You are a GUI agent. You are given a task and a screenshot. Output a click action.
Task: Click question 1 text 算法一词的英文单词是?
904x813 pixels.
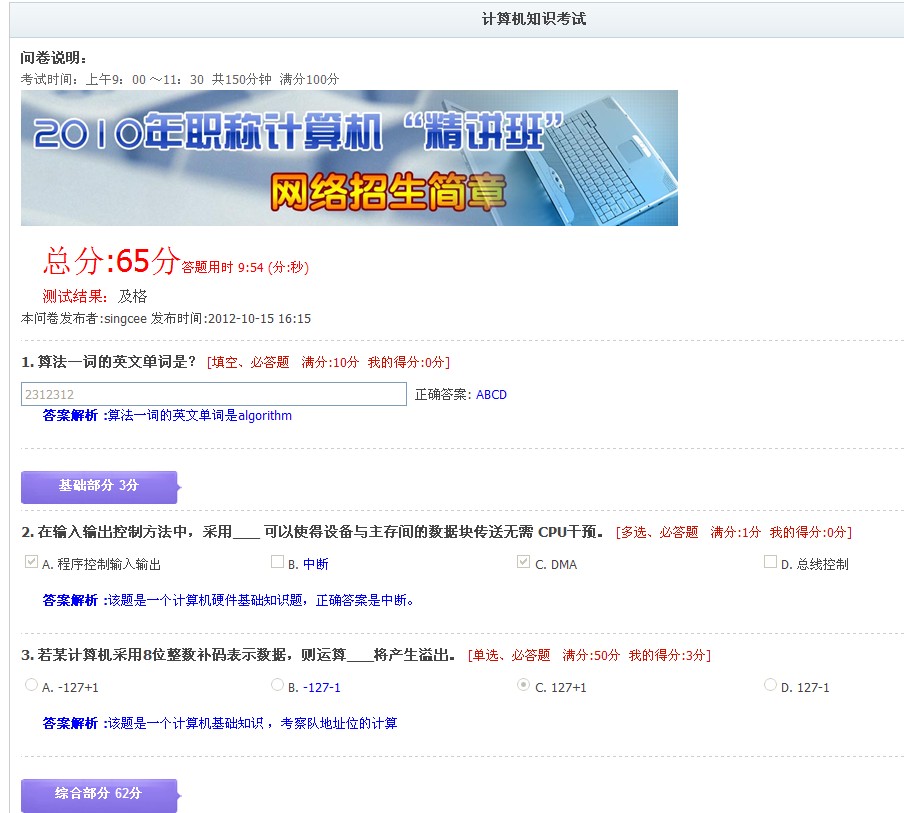[109, 362]
